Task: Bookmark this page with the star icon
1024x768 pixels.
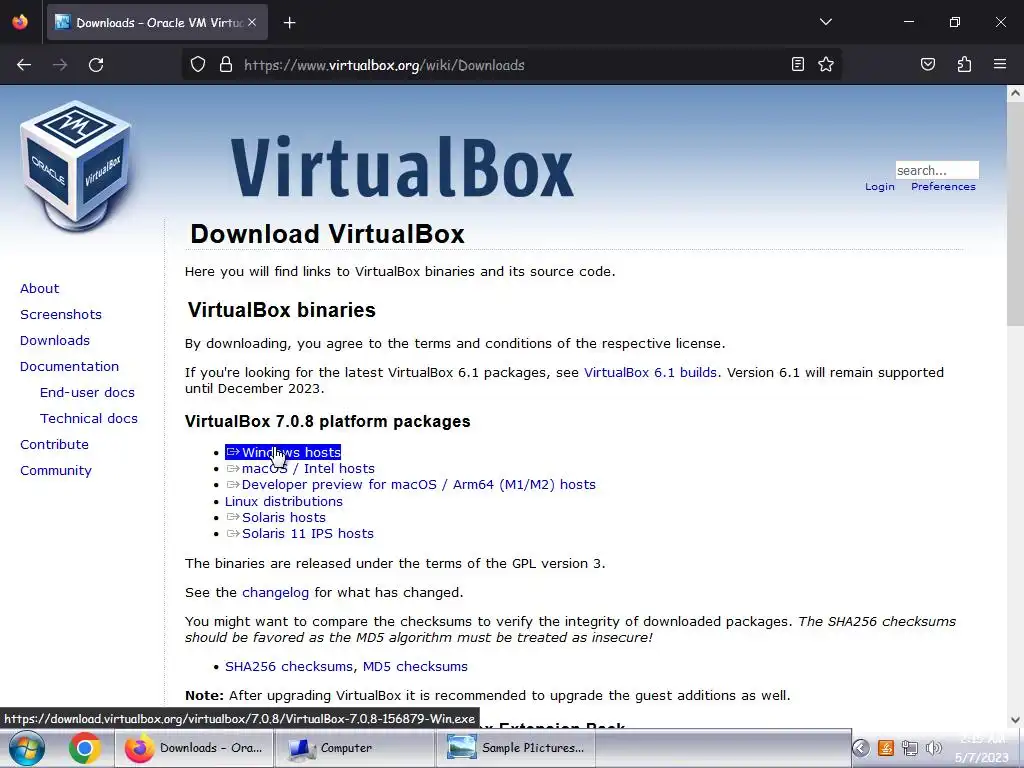Action: (826, 64)
